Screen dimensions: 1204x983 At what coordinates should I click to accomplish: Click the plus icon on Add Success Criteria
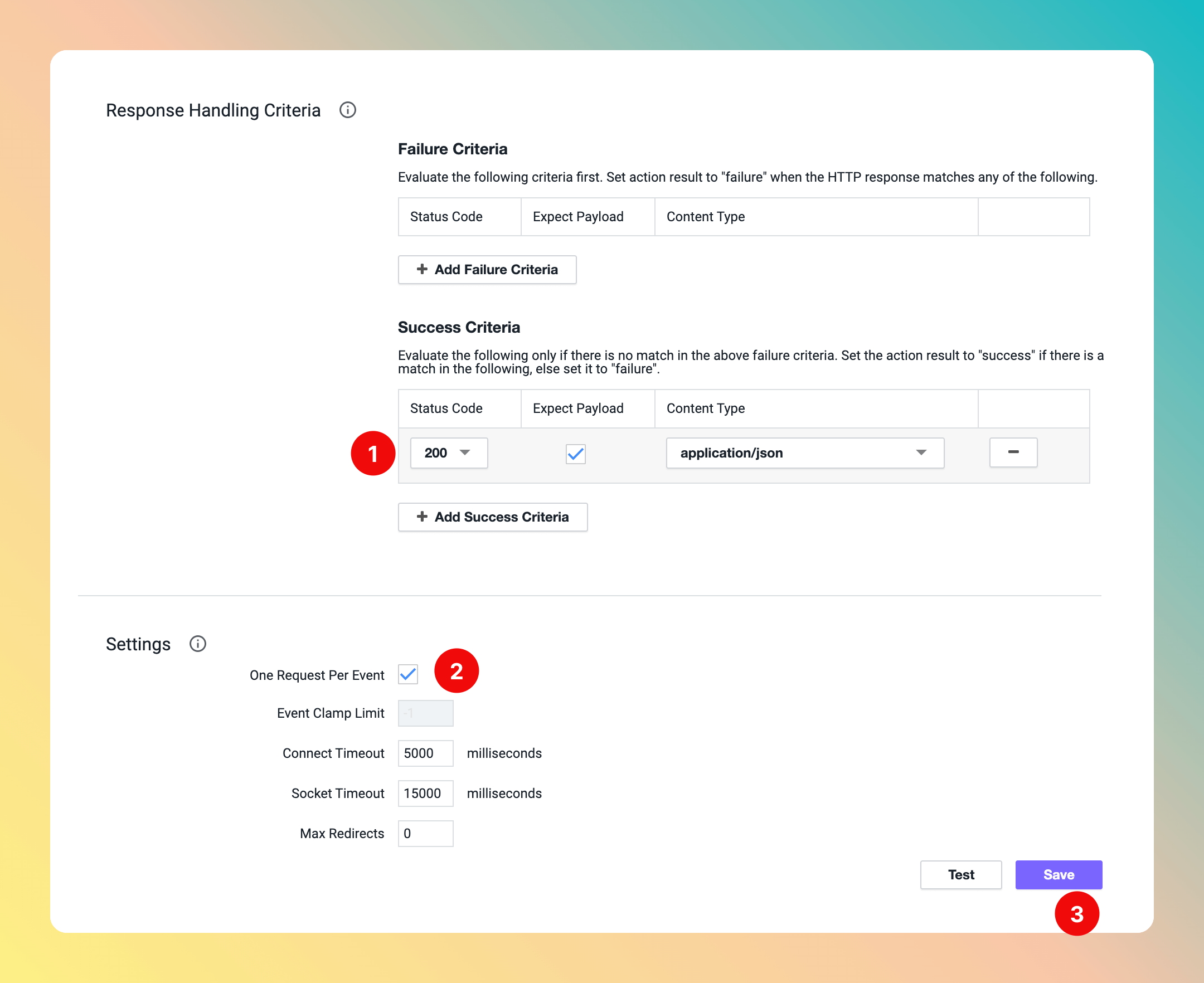click(422, 517)
